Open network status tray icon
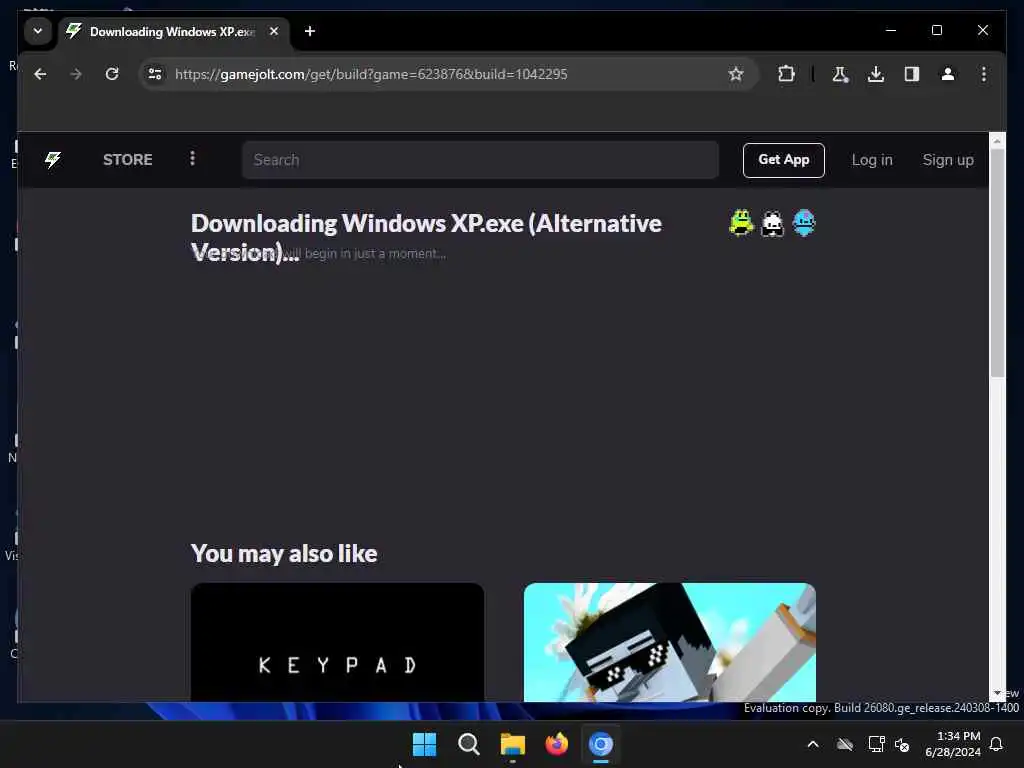This screenshot has width=1024, height=768. (876, 744)
